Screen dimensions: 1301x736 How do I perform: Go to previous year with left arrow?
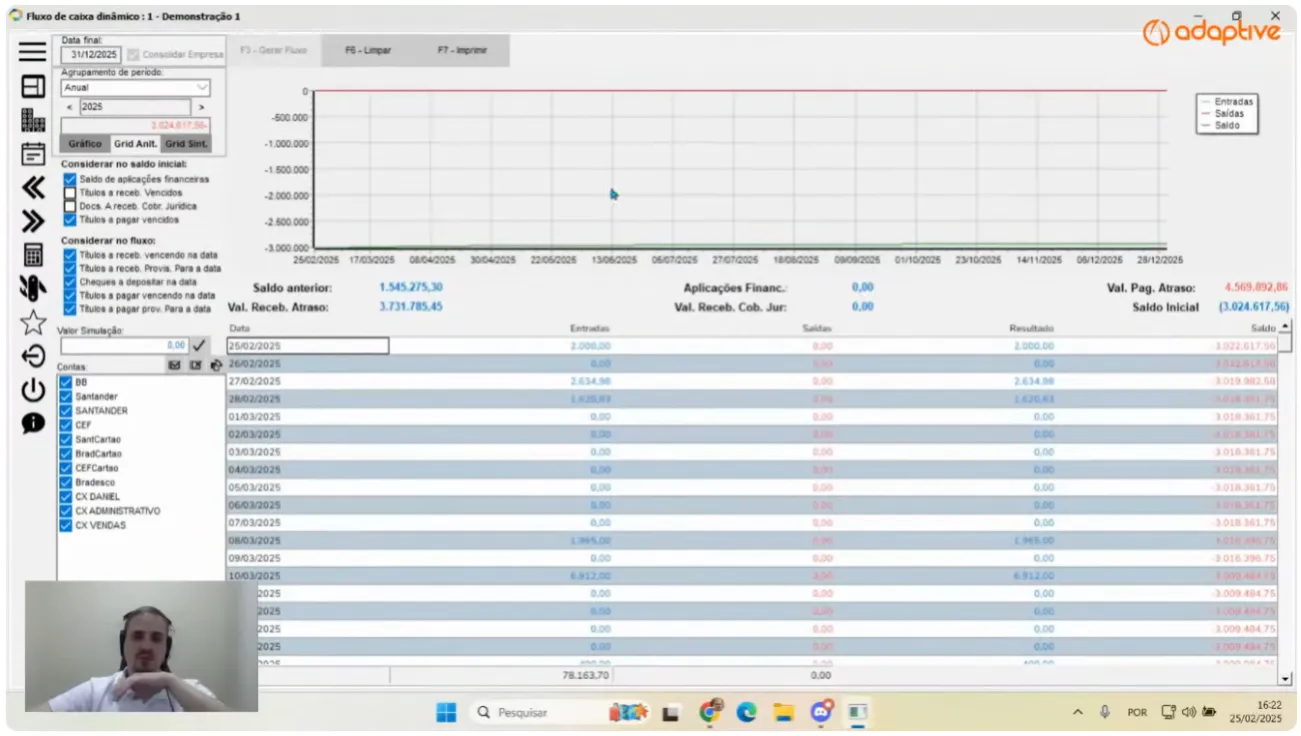click(70, 107)
